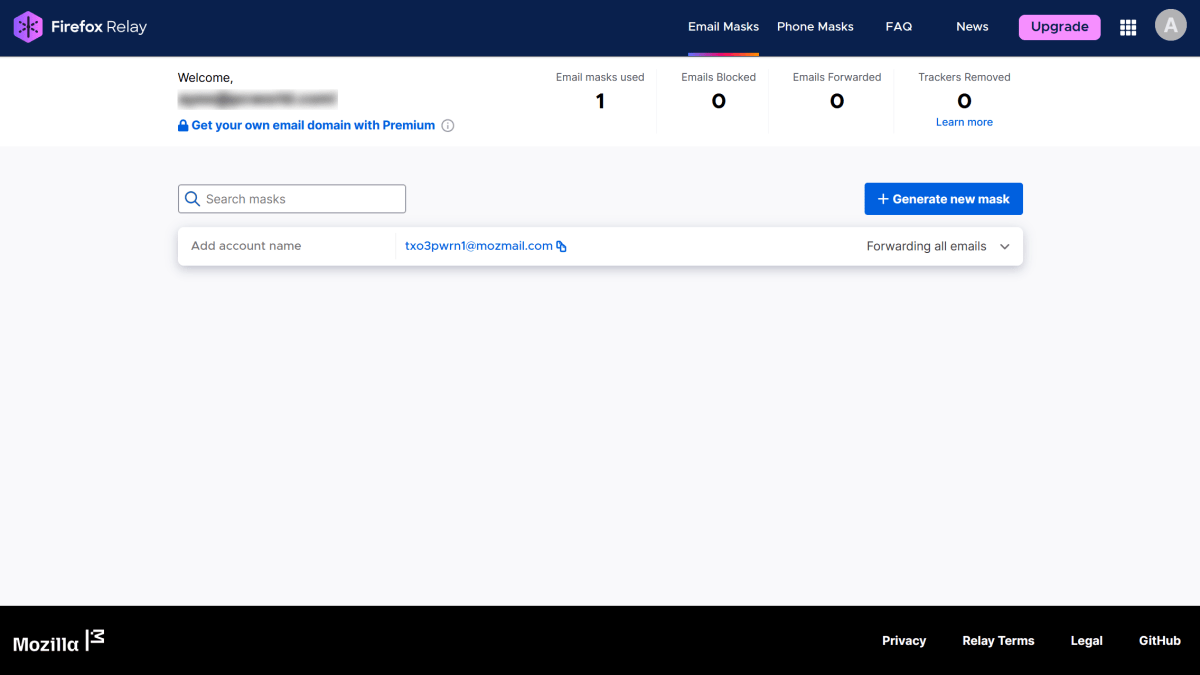Open Get your own email domain link
Viewport: 1200px width, 675px height.
click(312, 126)
